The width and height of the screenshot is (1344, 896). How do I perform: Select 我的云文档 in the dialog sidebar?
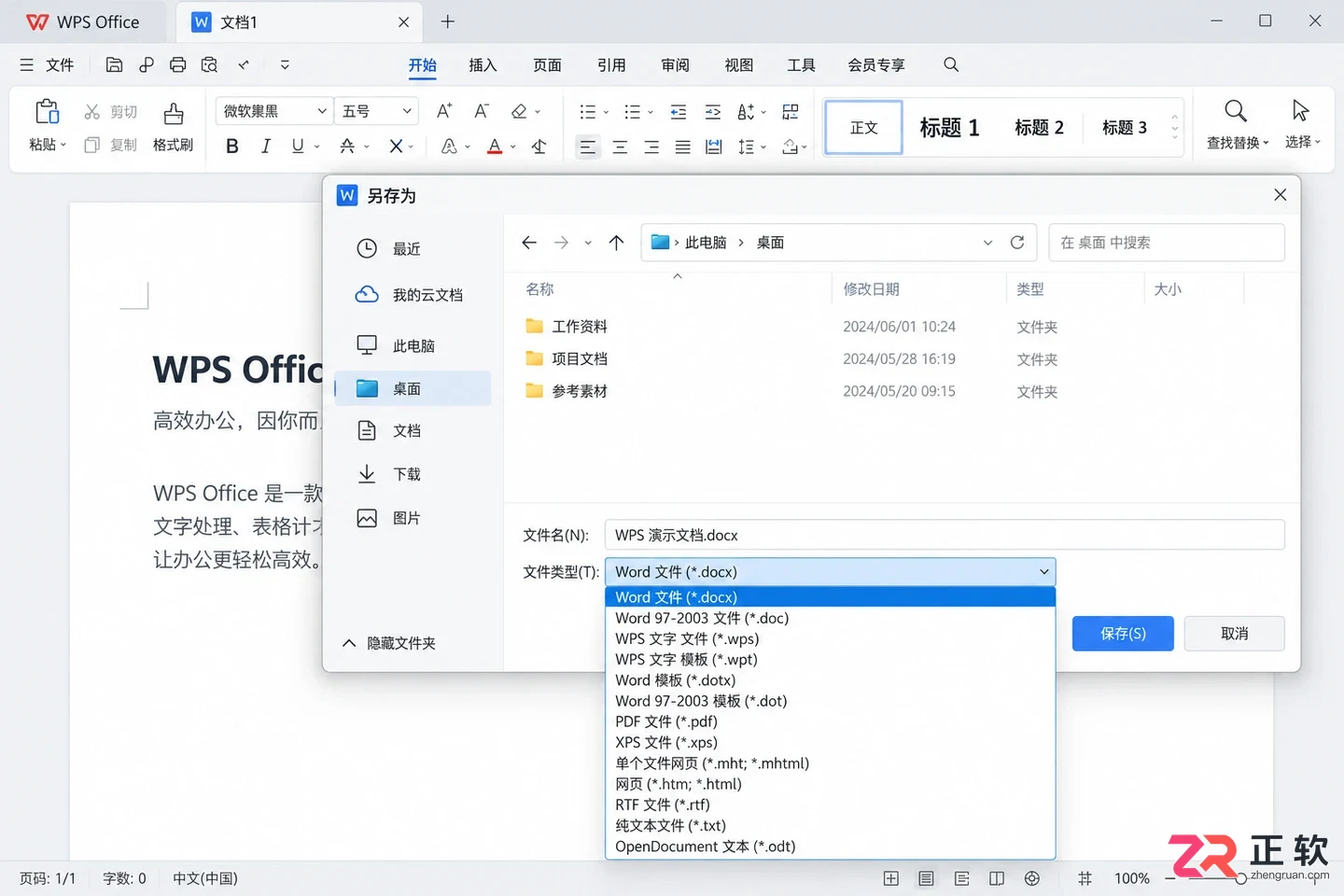[x=412, y=295]
